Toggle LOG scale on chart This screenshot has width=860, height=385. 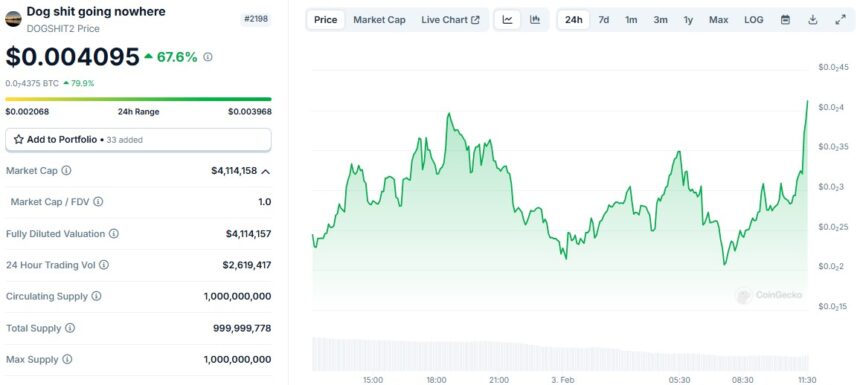754,20
